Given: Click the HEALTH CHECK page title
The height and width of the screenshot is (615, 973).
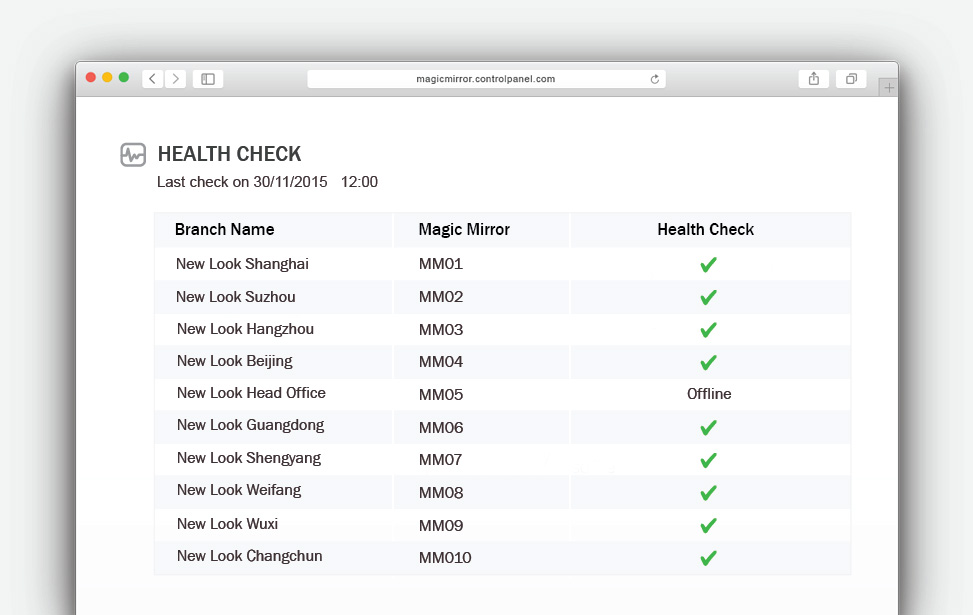Looking at the screenshot, I should [x=230, y=154].
